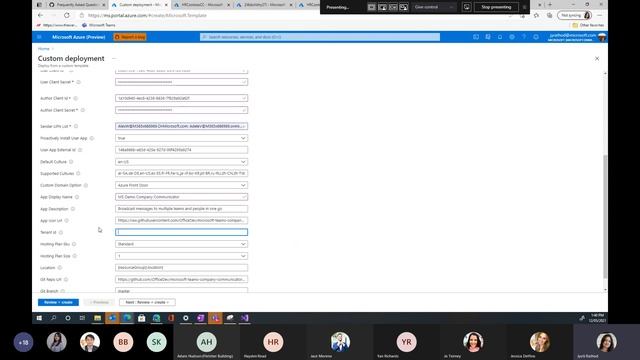The image size is (640, 360).
Task: Click info icon next to Hosting Plan Sku
Action: [x=74, y=244]
